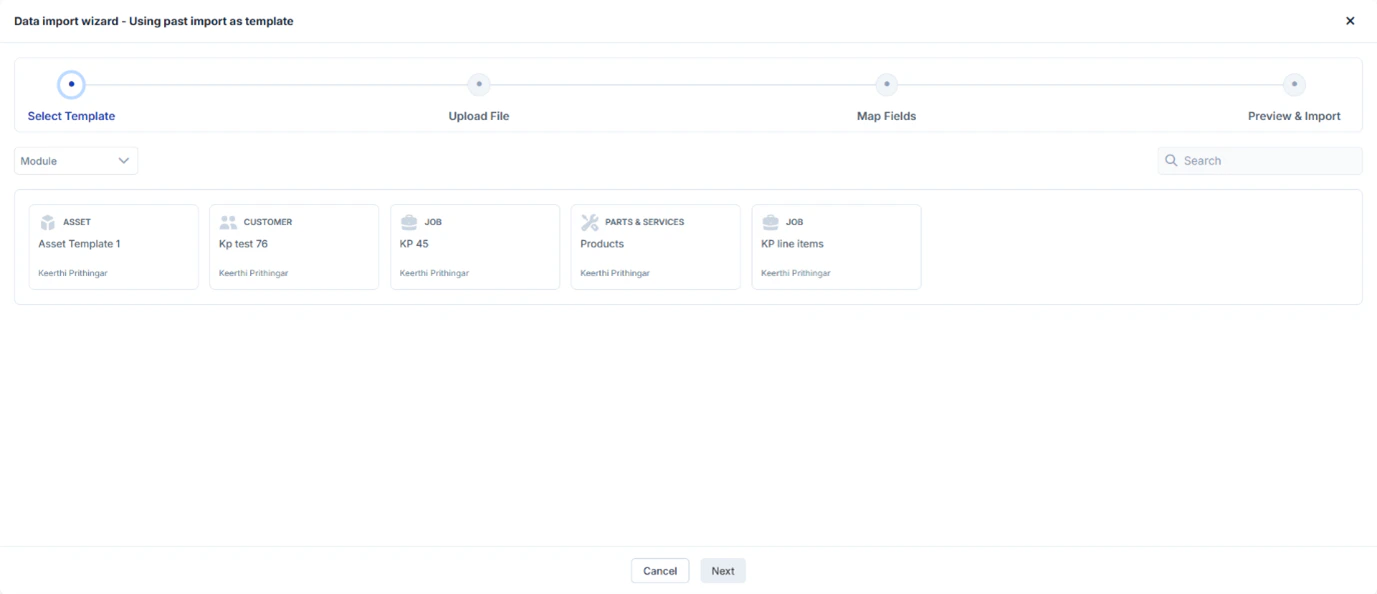This screenshot has height=594, width=1377.
Task: Click the Data import wizard title text
Action: pos(154,21)
